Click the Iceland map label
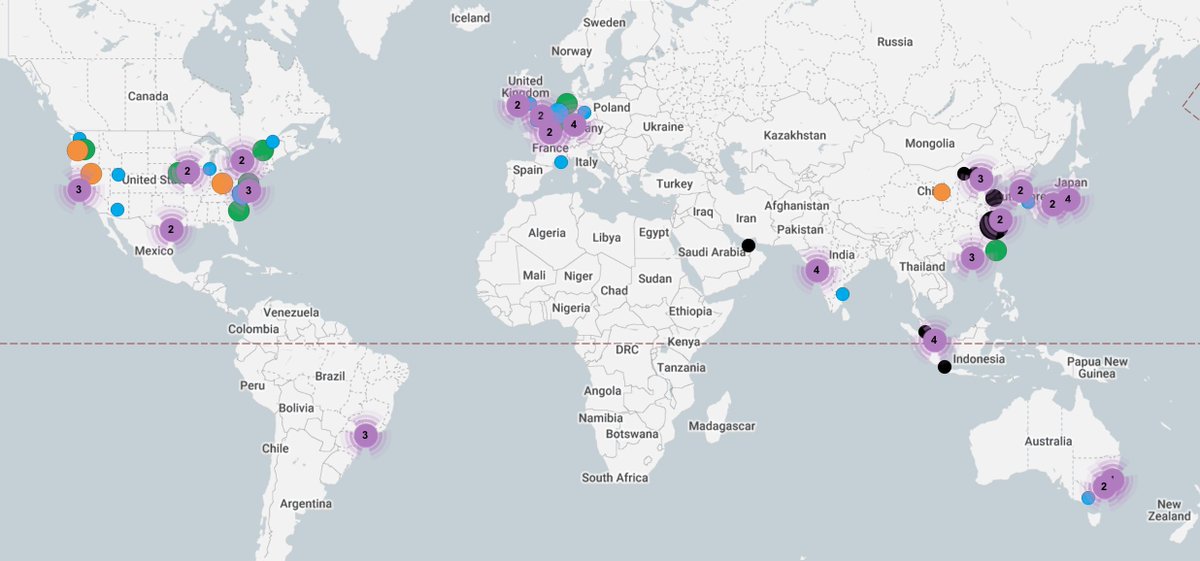The width and height of the screenshot is (1200, 561). pyautogui.click(x=470, y=18)
